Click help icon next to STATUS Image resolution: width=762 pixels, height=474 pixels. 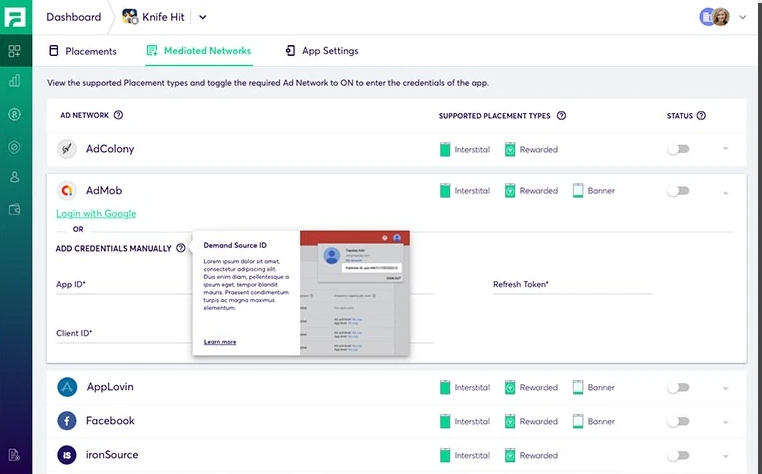[x=701, y=116]
